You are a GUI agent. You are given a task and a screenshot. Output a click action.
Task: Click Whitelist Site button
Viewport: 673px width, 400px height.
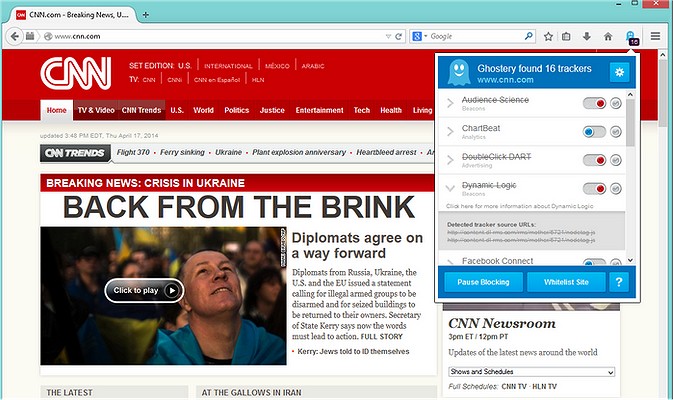tap(566, 282)
